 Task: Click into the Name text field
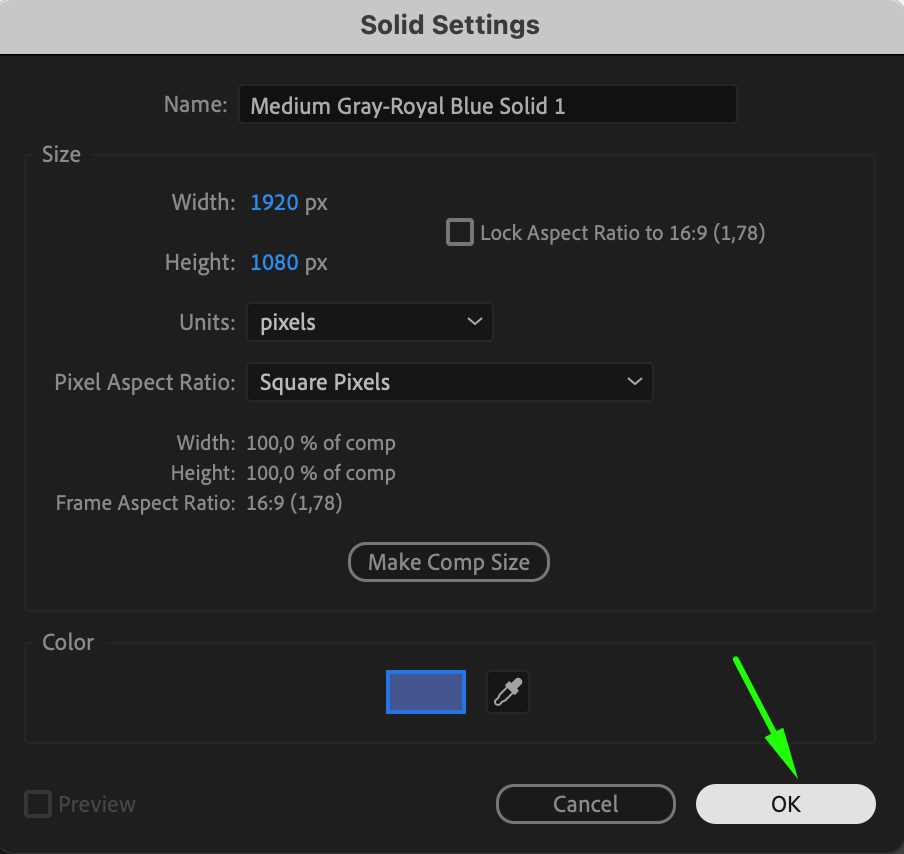pyautogui.click(x=487, y=105)
